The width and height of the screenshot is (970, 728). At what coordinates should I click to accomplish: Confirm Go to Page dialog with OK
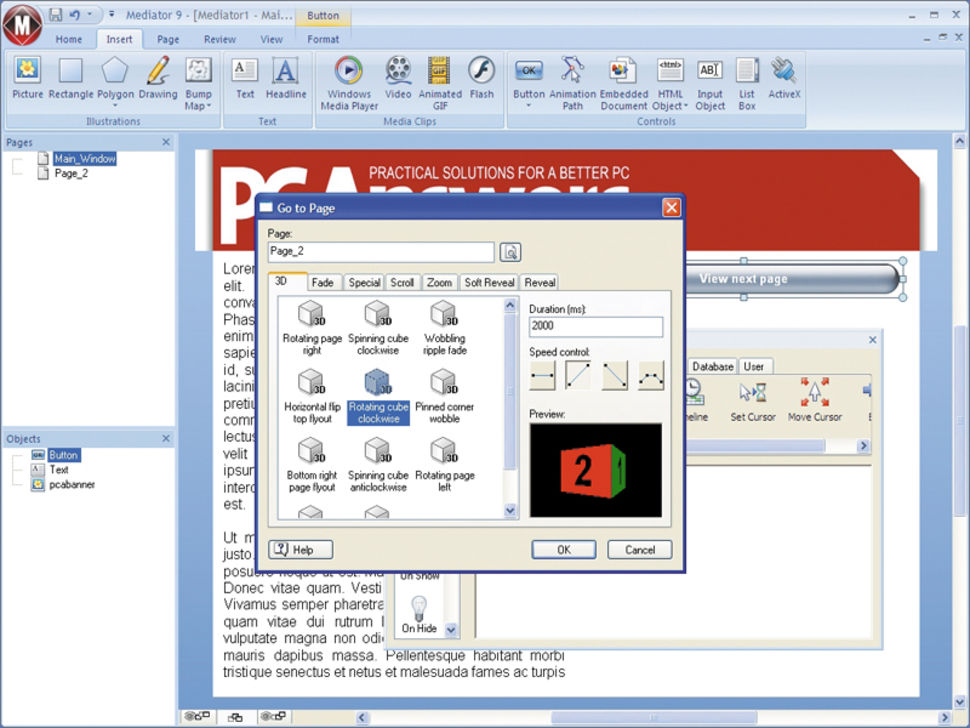564,549
